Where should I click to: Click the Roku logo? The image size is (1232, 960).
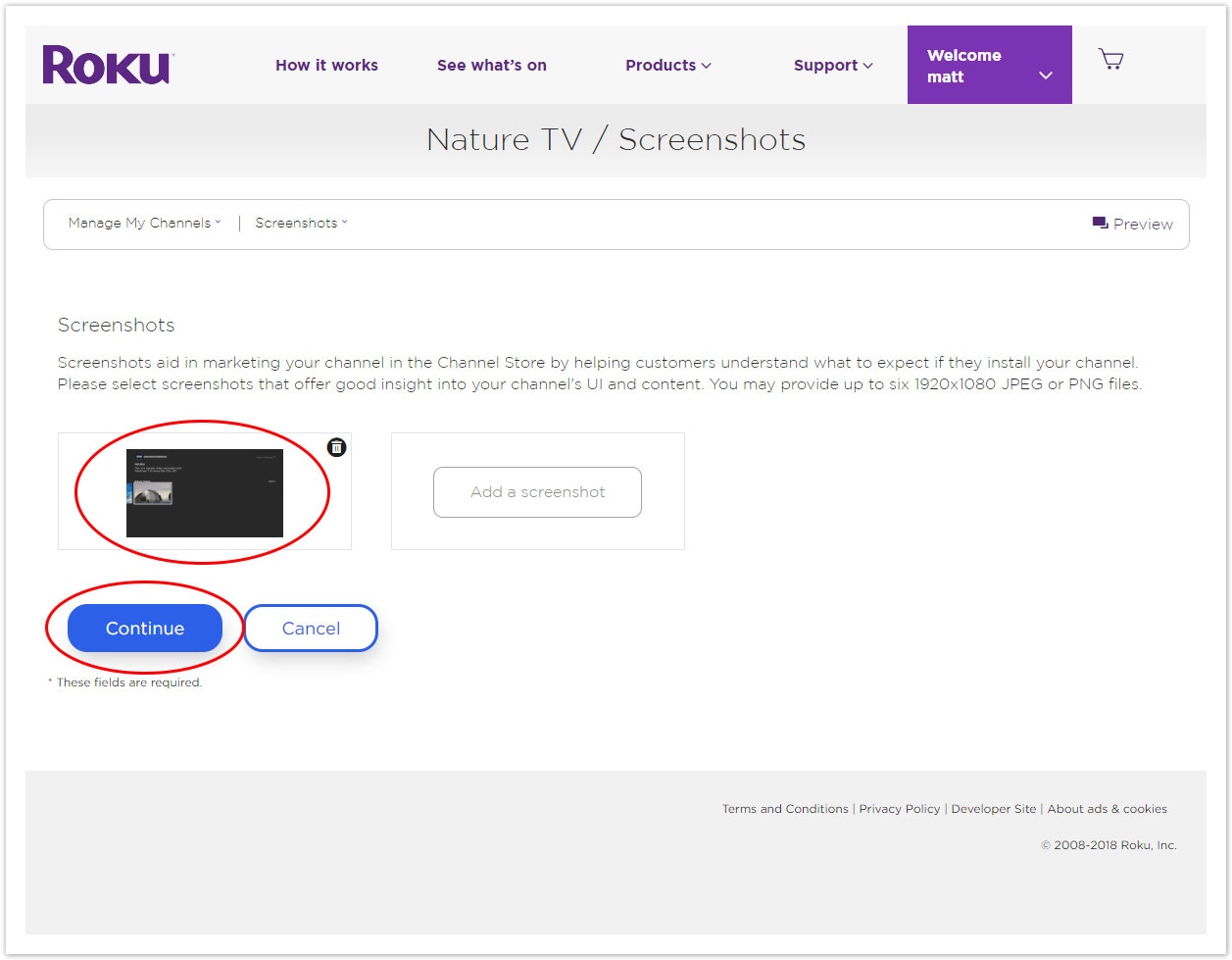tap(108, 65)
